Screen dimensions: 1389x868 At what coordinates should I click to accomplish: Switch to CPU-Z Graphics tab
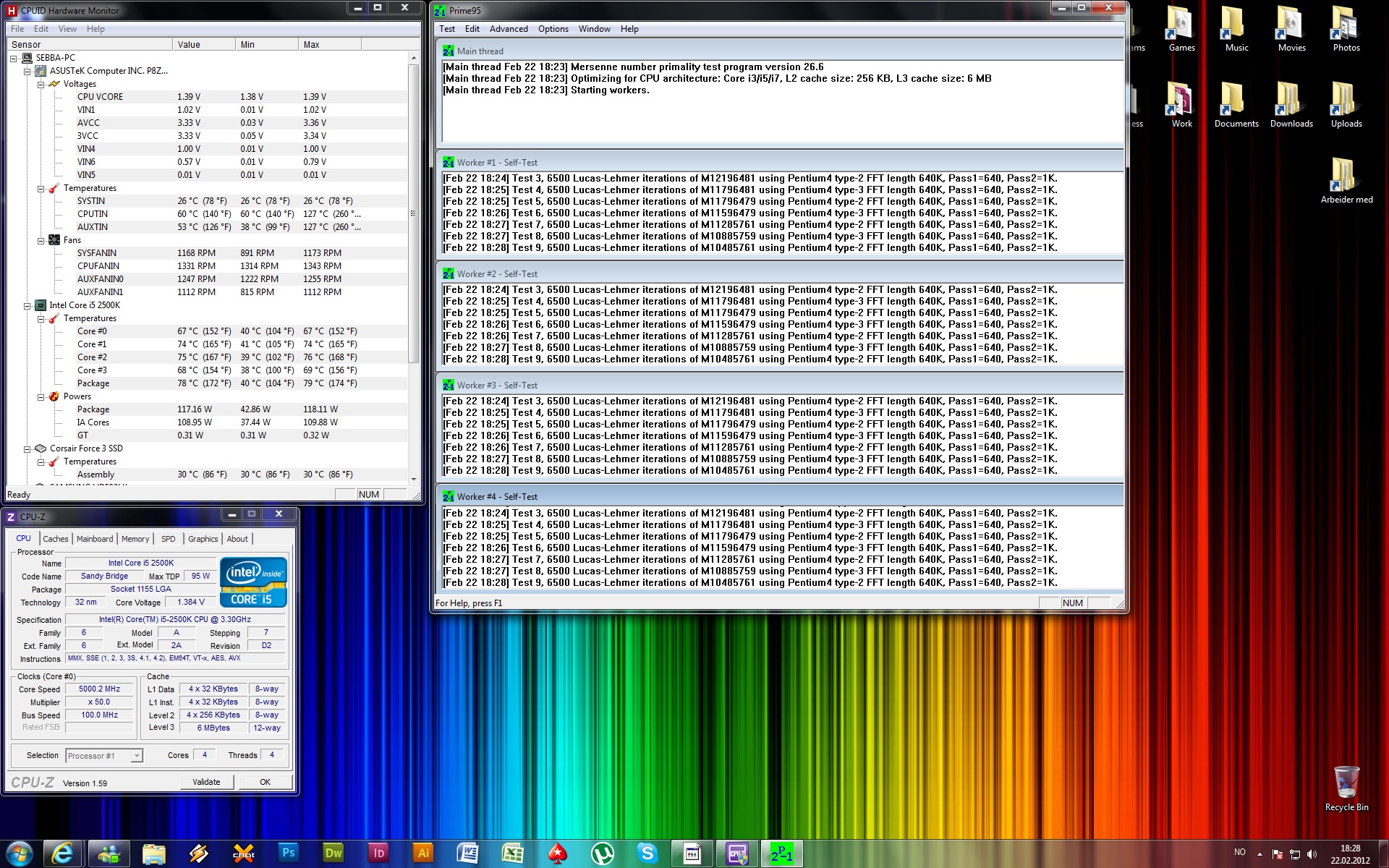203,539
